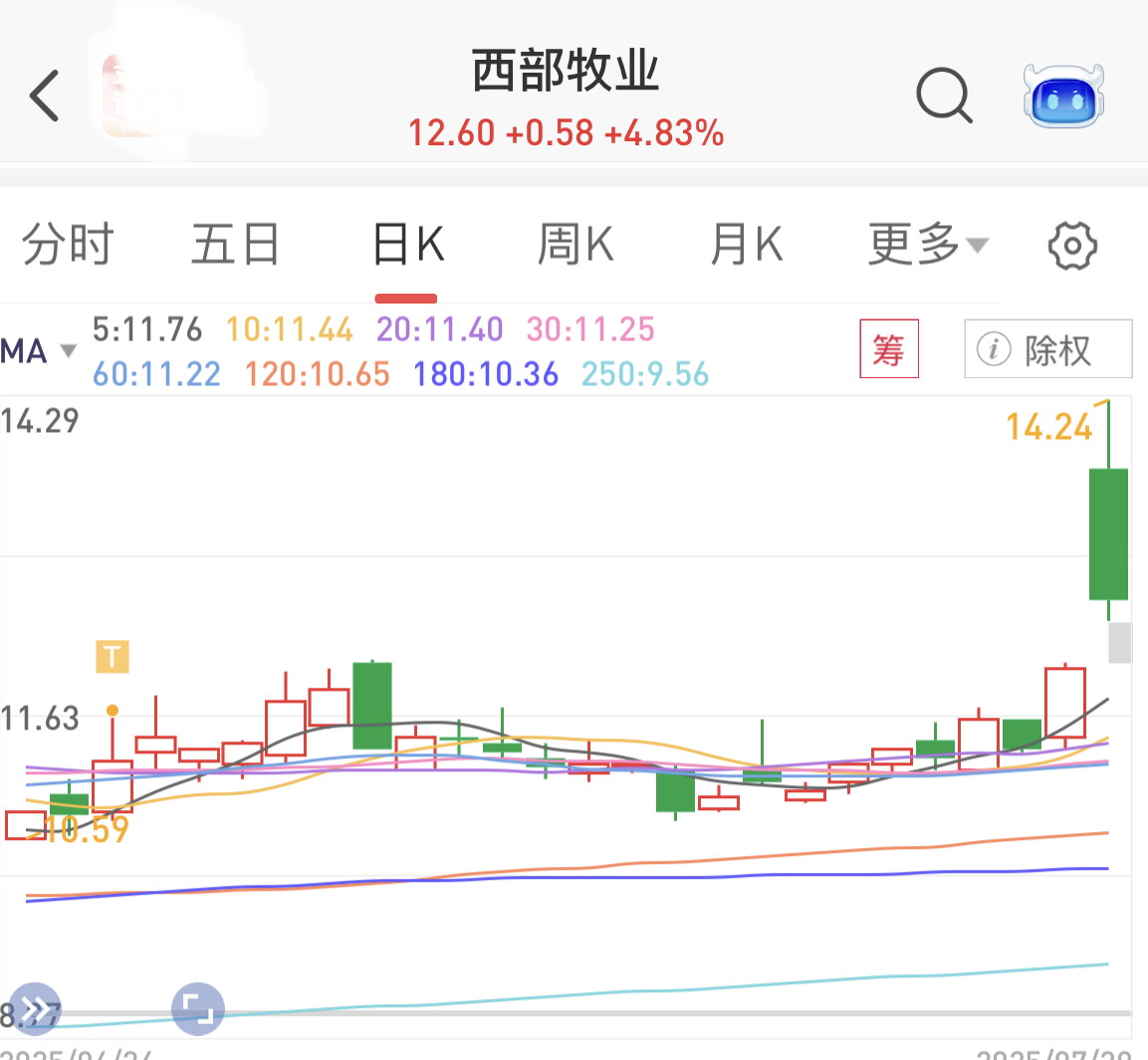The image size is (1148, 1060).
Task: Tap the MA250 value 250:9.56
Action: coord(645,374)
